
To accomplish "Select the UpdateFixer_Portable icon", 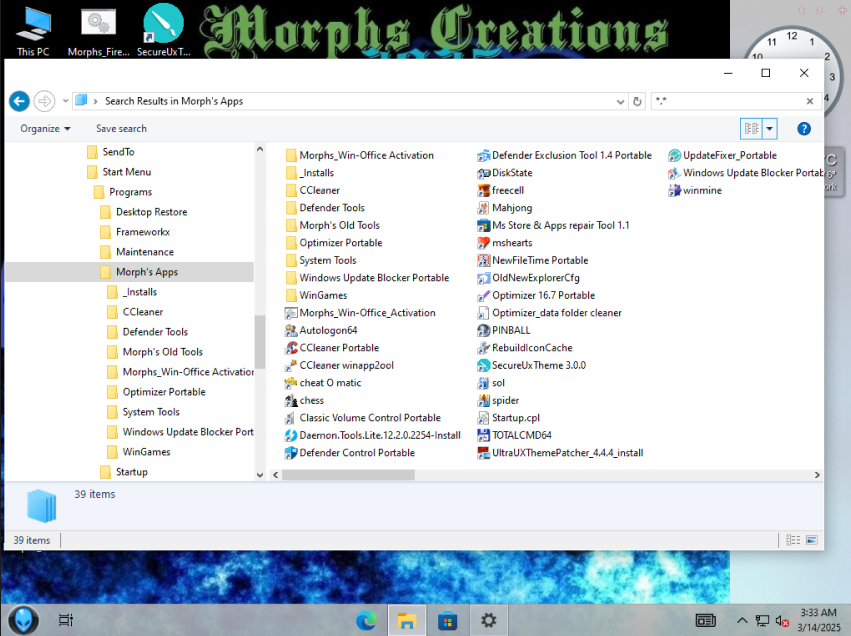I will click(674, 156).
